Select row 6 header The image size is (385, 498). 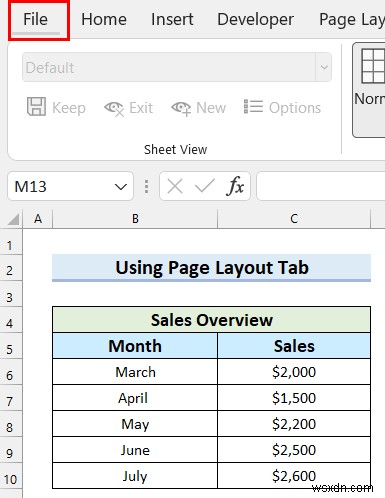pyautogui.click(x=11, y=372)
